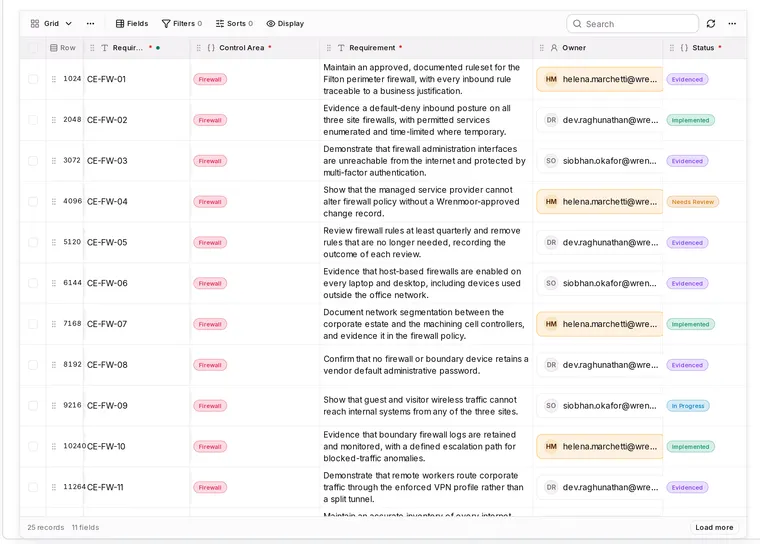Image resolution: width=760 pixels, height=544 pixels.
Task: Open the Display options
Action: tap(285, 23)
